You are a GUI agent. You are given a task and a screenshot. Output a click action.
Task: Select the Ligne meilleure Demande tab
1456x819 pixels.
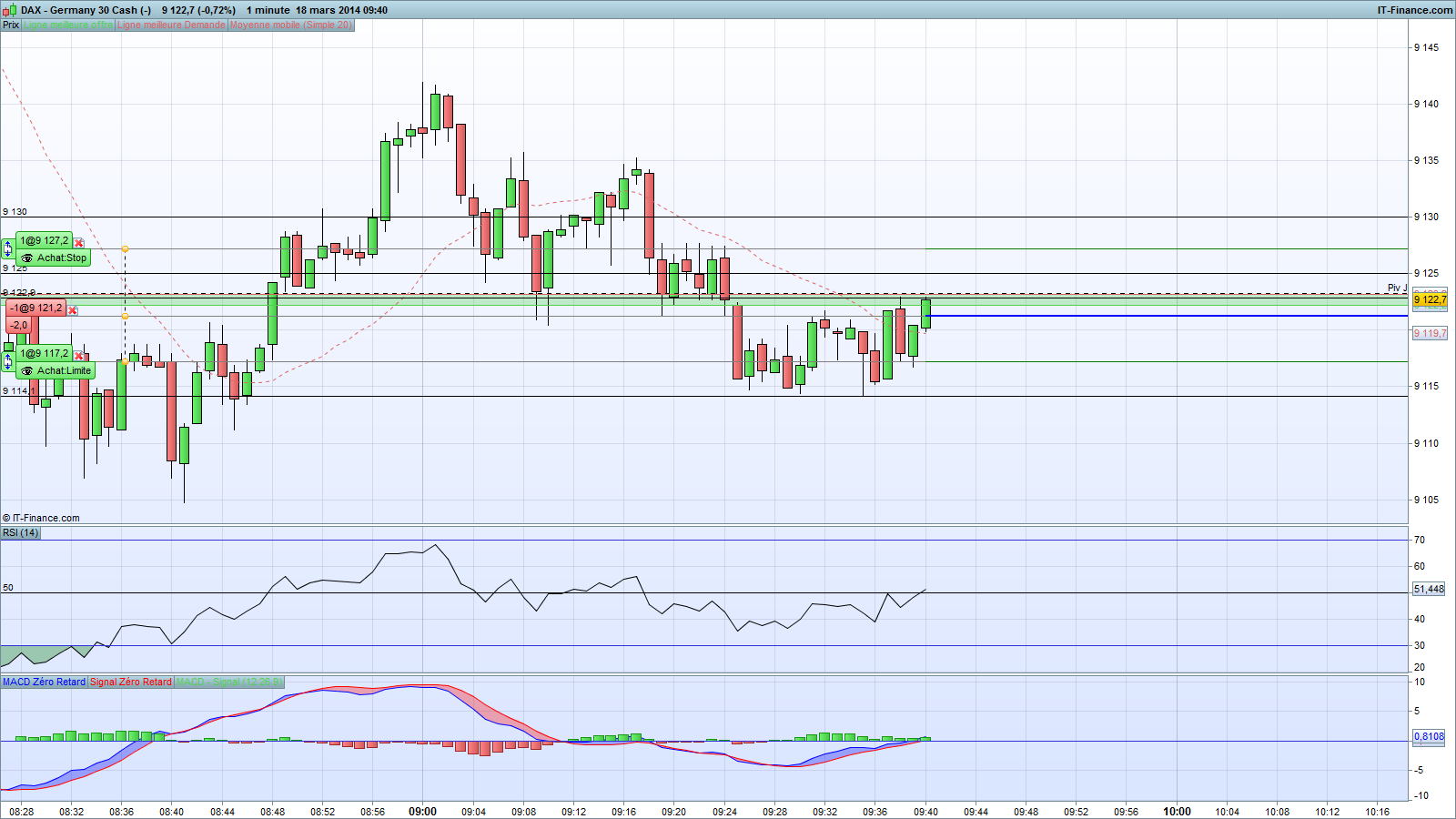click(x=171, y=25)
